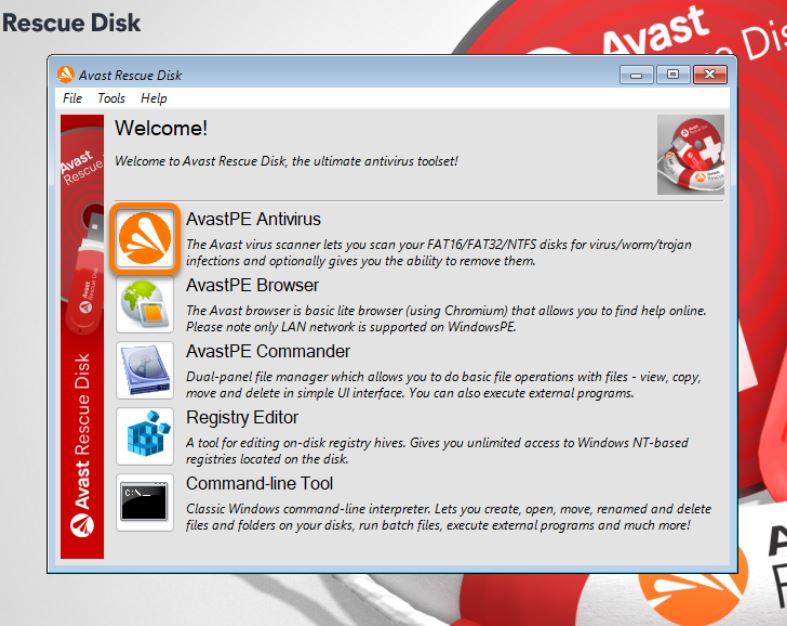The width and height of the screenshot is (787, 626).
Task: Open the Tools menu
Action: tap(111, 98)
